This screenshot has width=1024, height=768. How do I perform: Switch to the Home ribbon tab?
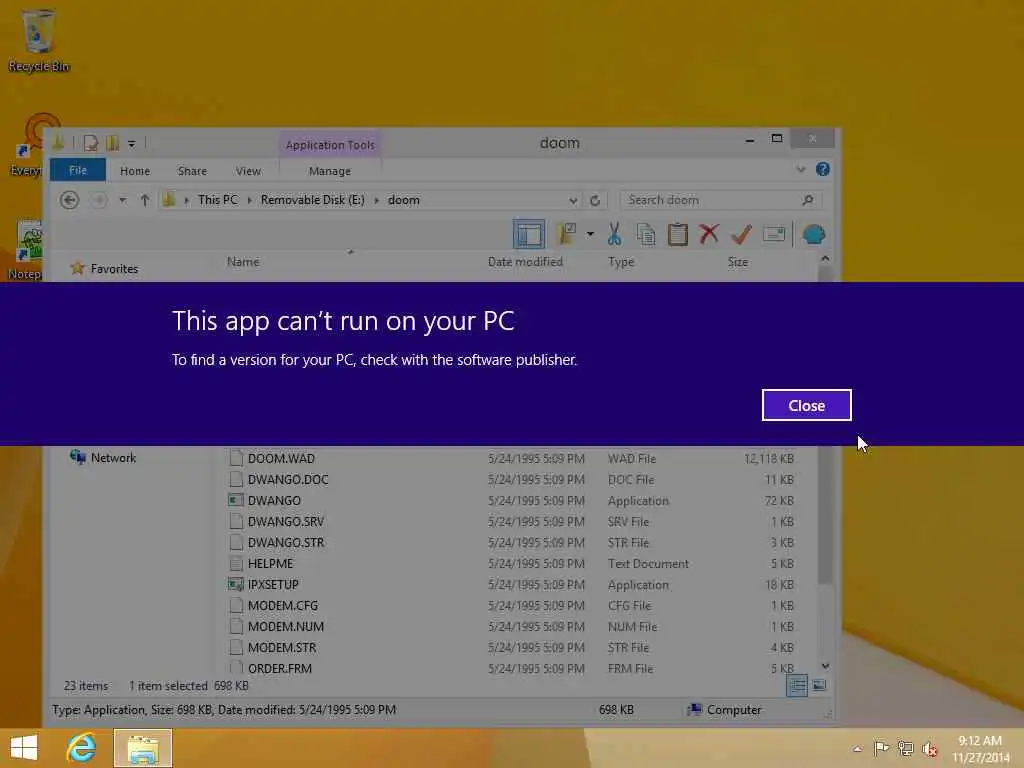point(135,170)
